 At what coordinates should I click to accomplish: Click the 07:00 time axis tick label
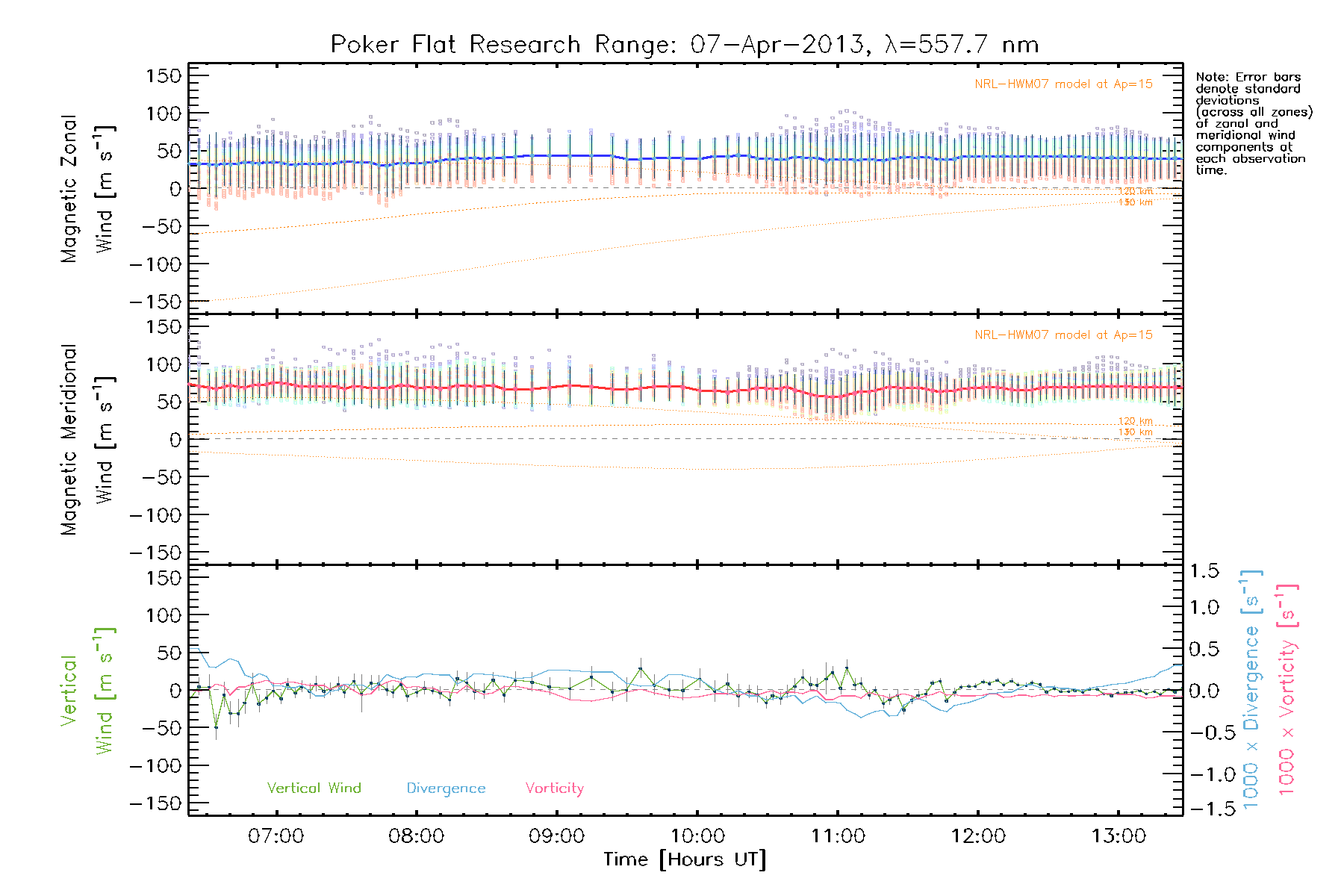[x=276, y=836]
